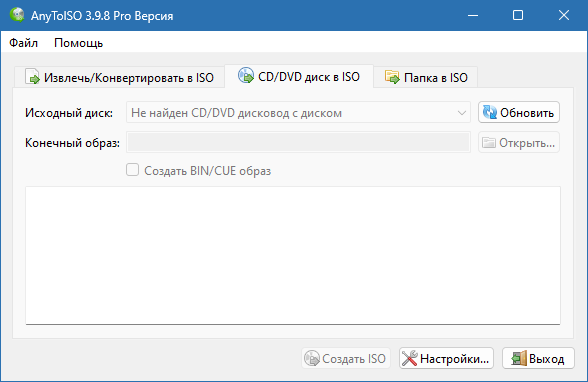This screenshot has height=382, width=588.
Task: Minimize the AnyToISO window
Action: coord(473,15)
